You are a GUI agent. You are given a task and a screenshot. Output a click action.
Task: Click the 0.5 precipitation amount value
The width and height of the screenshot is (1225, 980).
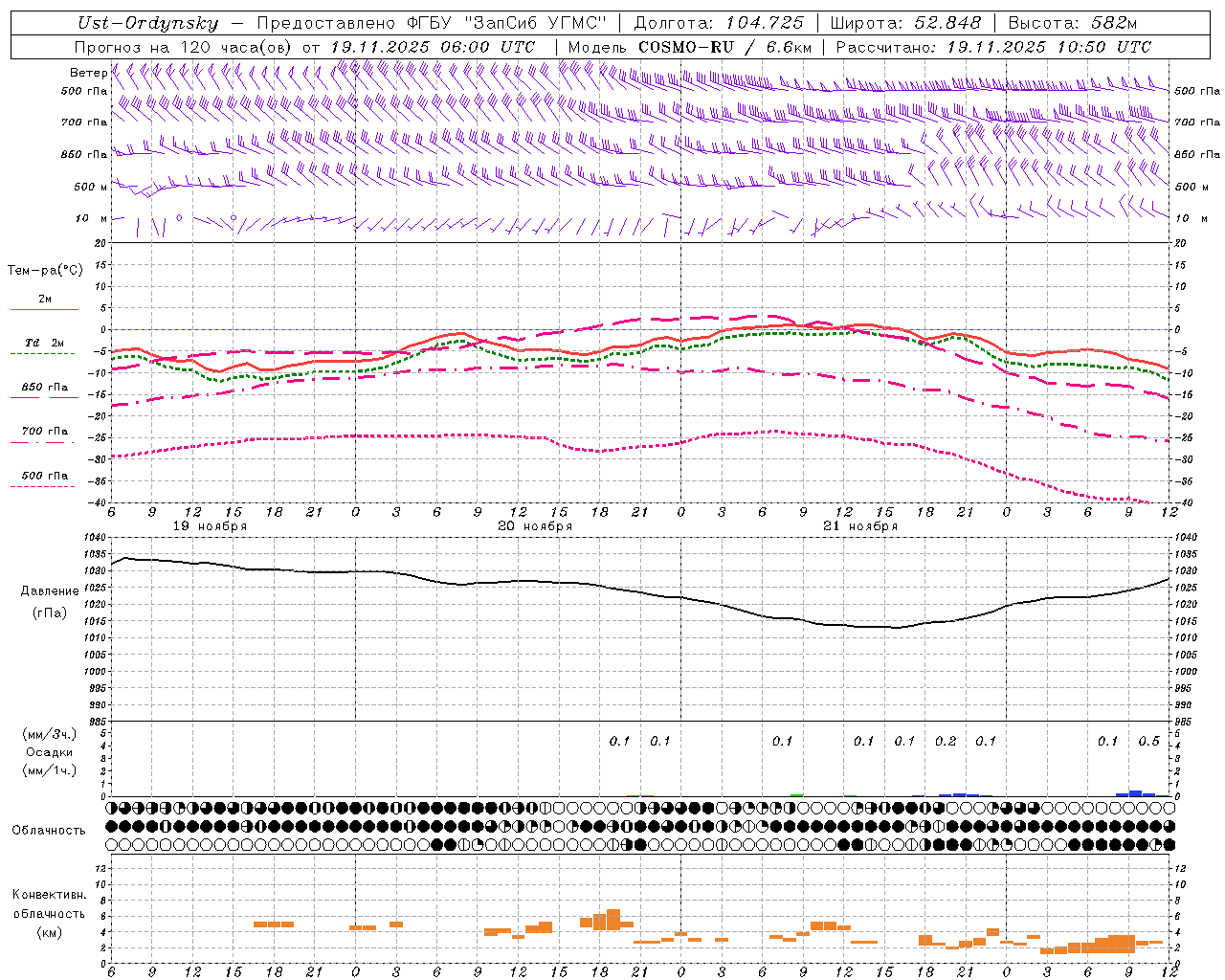pos(1149,741)
